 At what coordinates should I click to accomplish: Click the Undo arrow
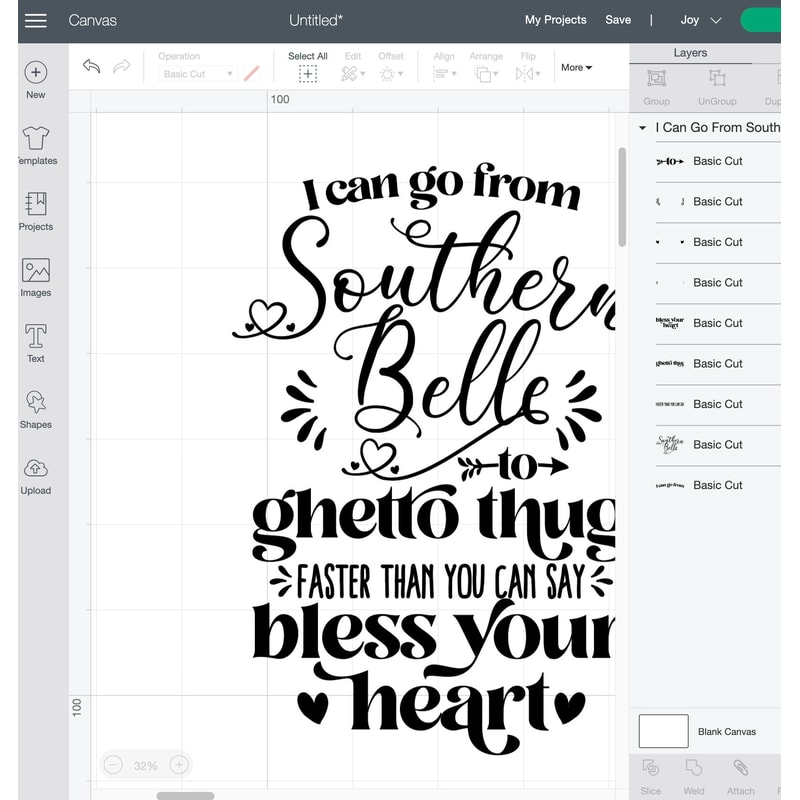(x=91, y=64)
